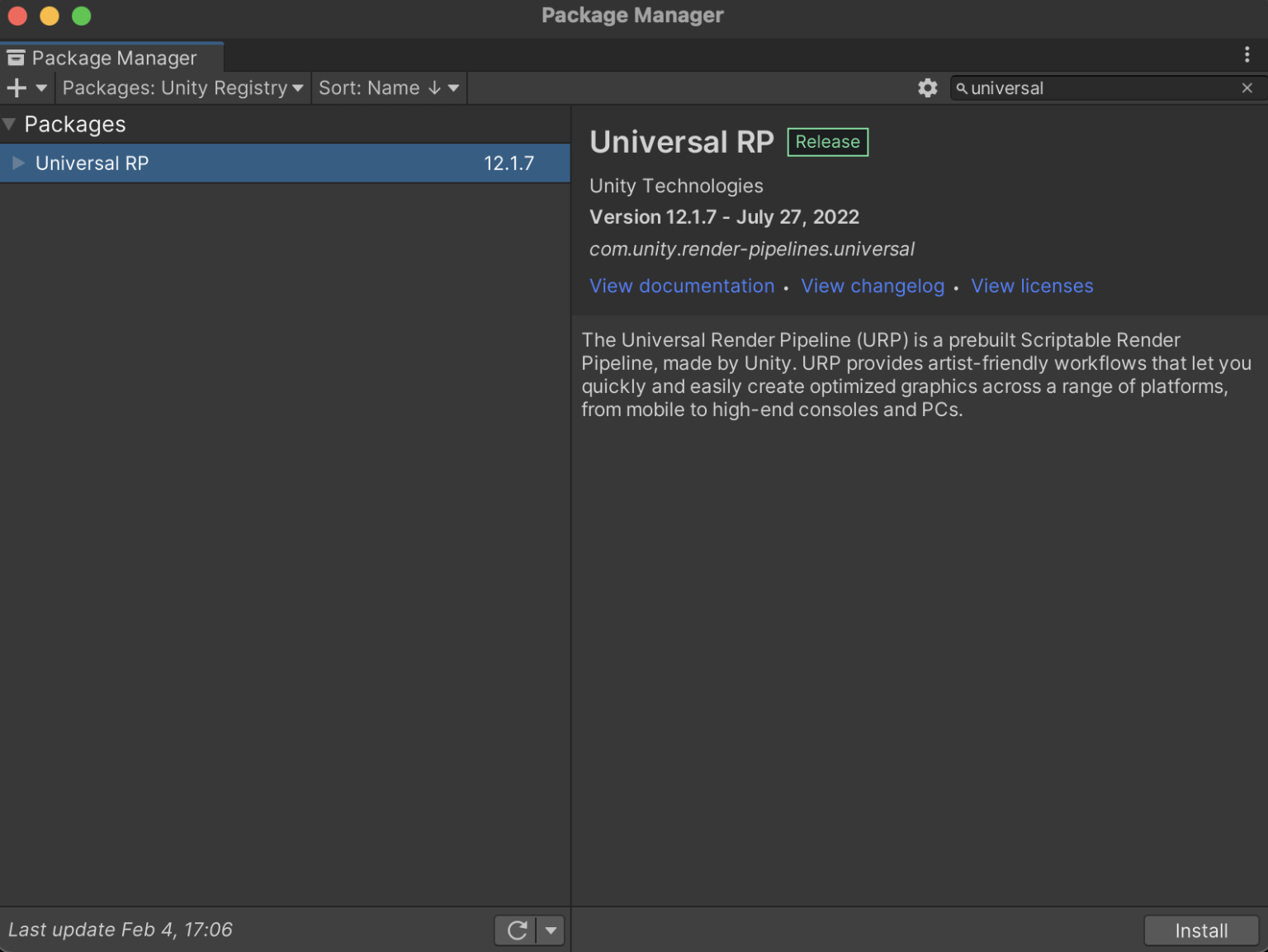Open the three-dot kebab menu
Screen dimensions: 1268x952
[1247, 54]
